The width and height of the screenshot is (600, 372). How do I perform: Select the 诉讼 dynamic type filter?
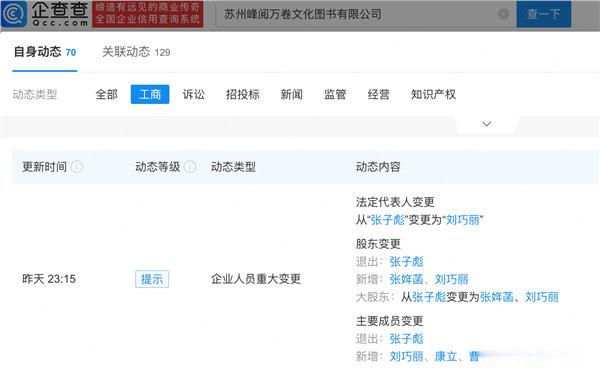[194, 94]
